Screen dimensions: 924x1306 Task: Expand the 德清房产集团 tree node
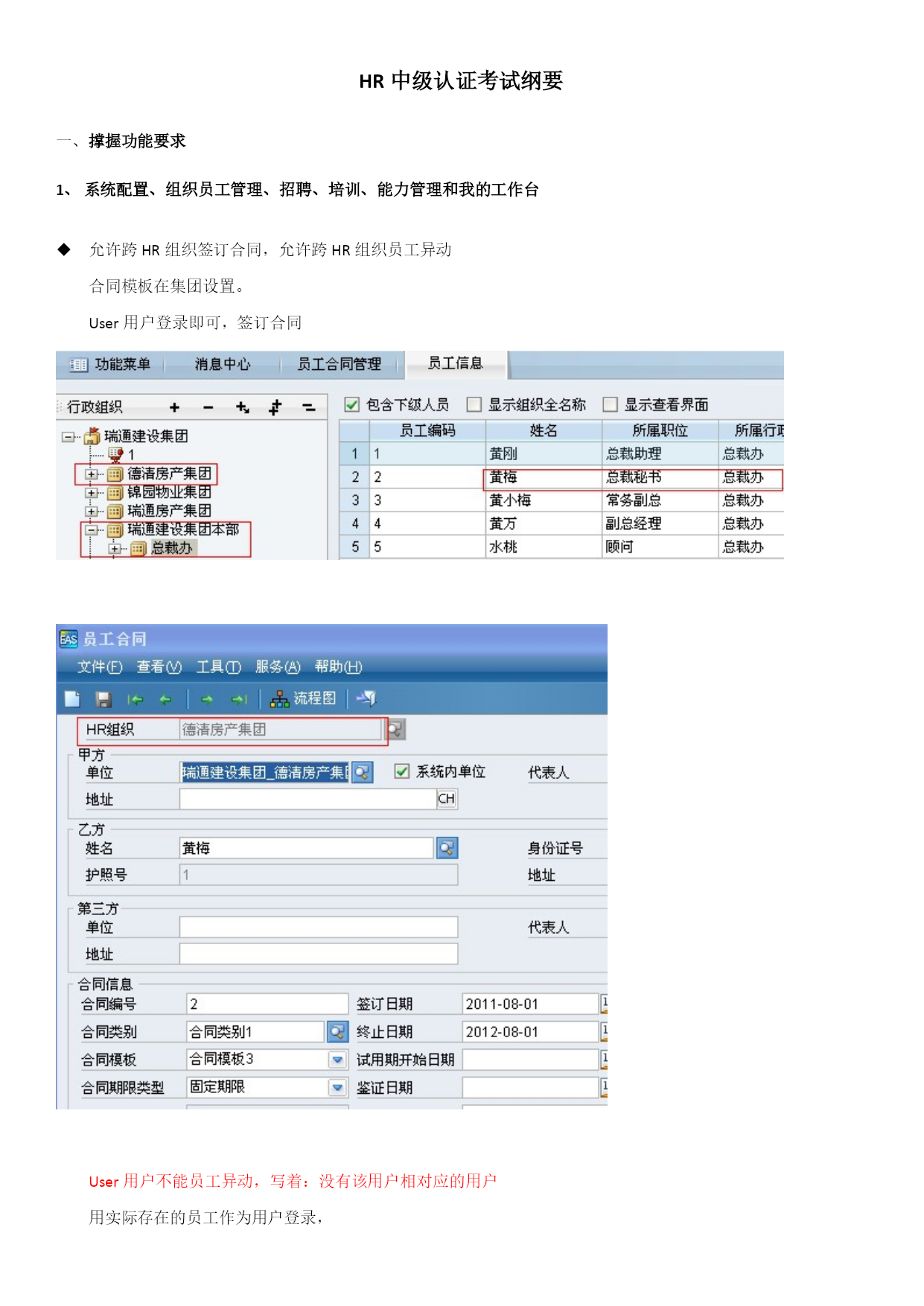click(91, 474)
